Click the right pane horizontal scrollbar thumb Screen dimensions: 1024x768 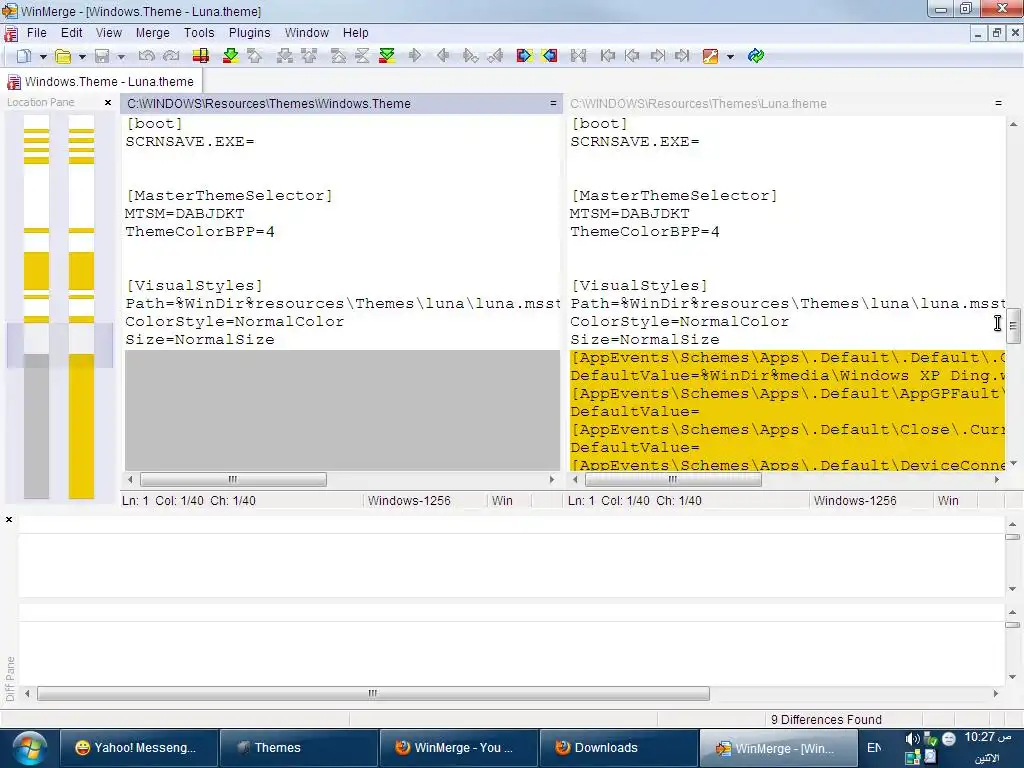(673, 479)
